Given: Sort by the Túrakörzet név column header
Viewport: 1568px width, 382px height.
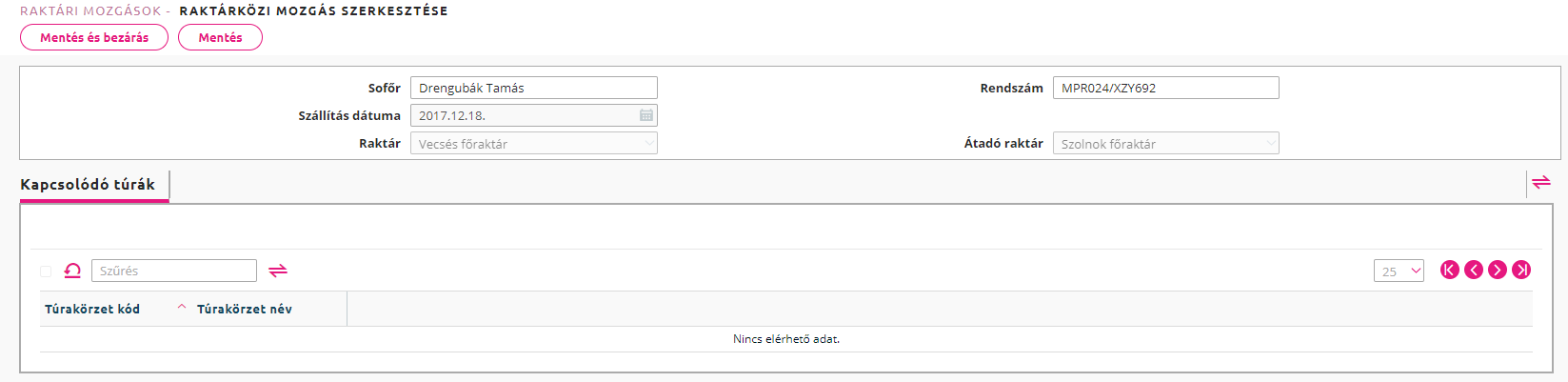Looking at the screenshot, I should pos(245,309).
